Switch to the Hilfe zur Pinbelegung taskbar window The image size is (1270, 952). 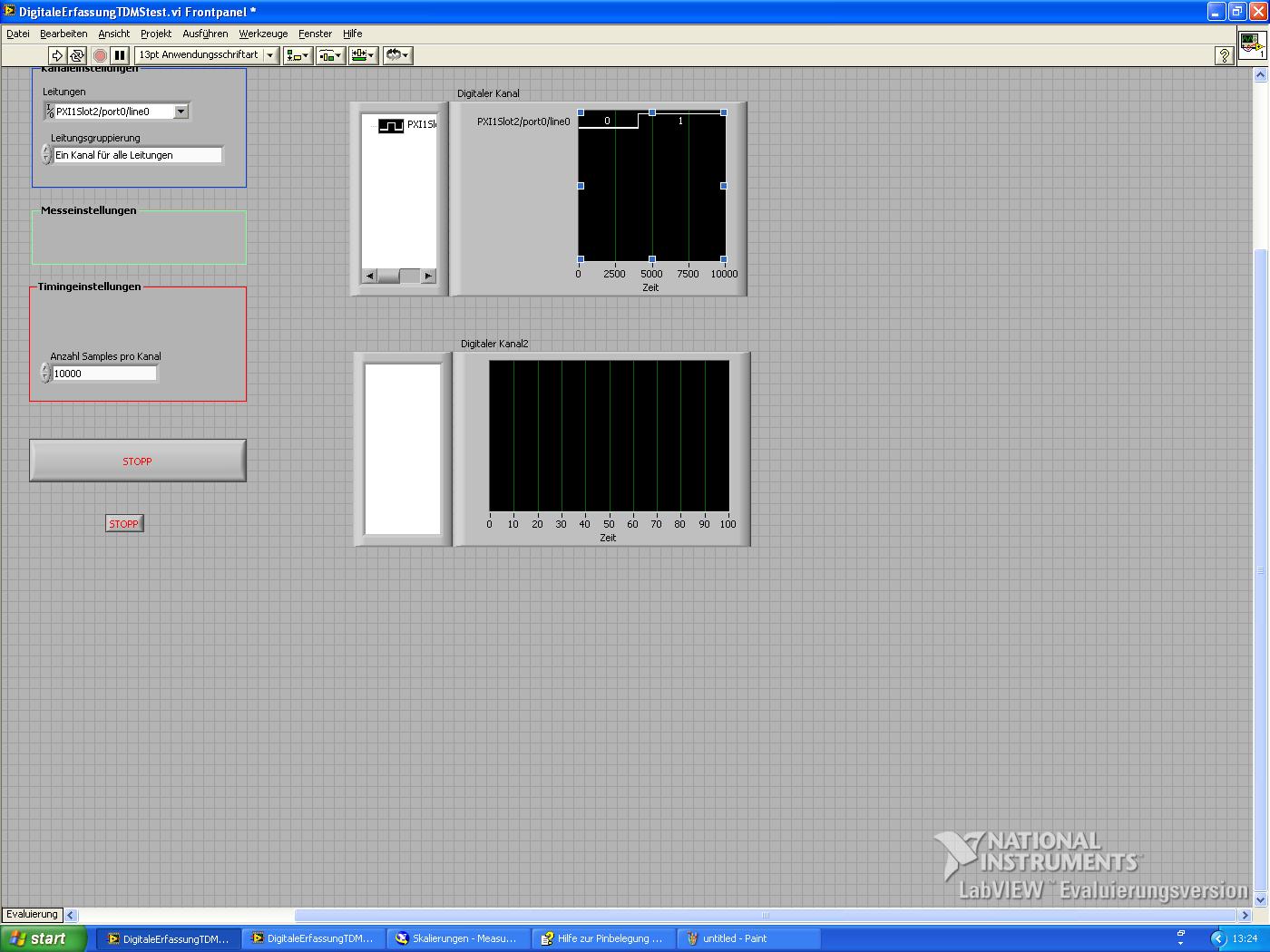(603, 938)
